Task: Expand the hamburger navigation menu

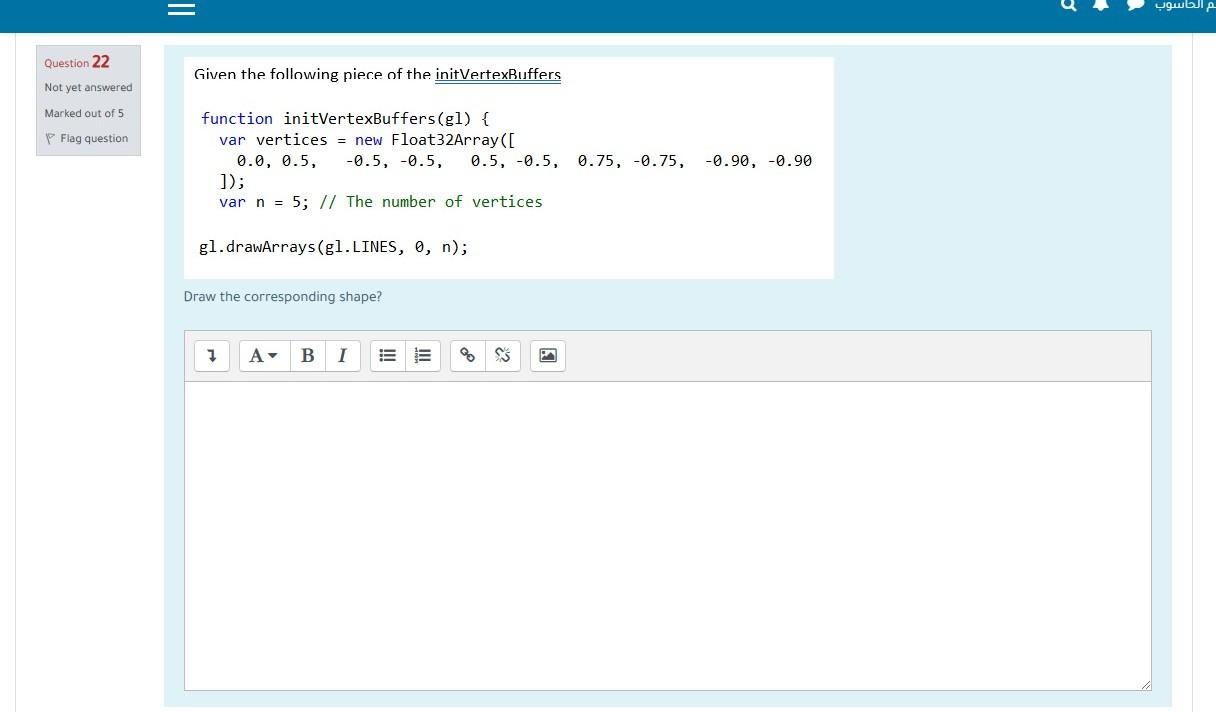Action: click(181, 8)
